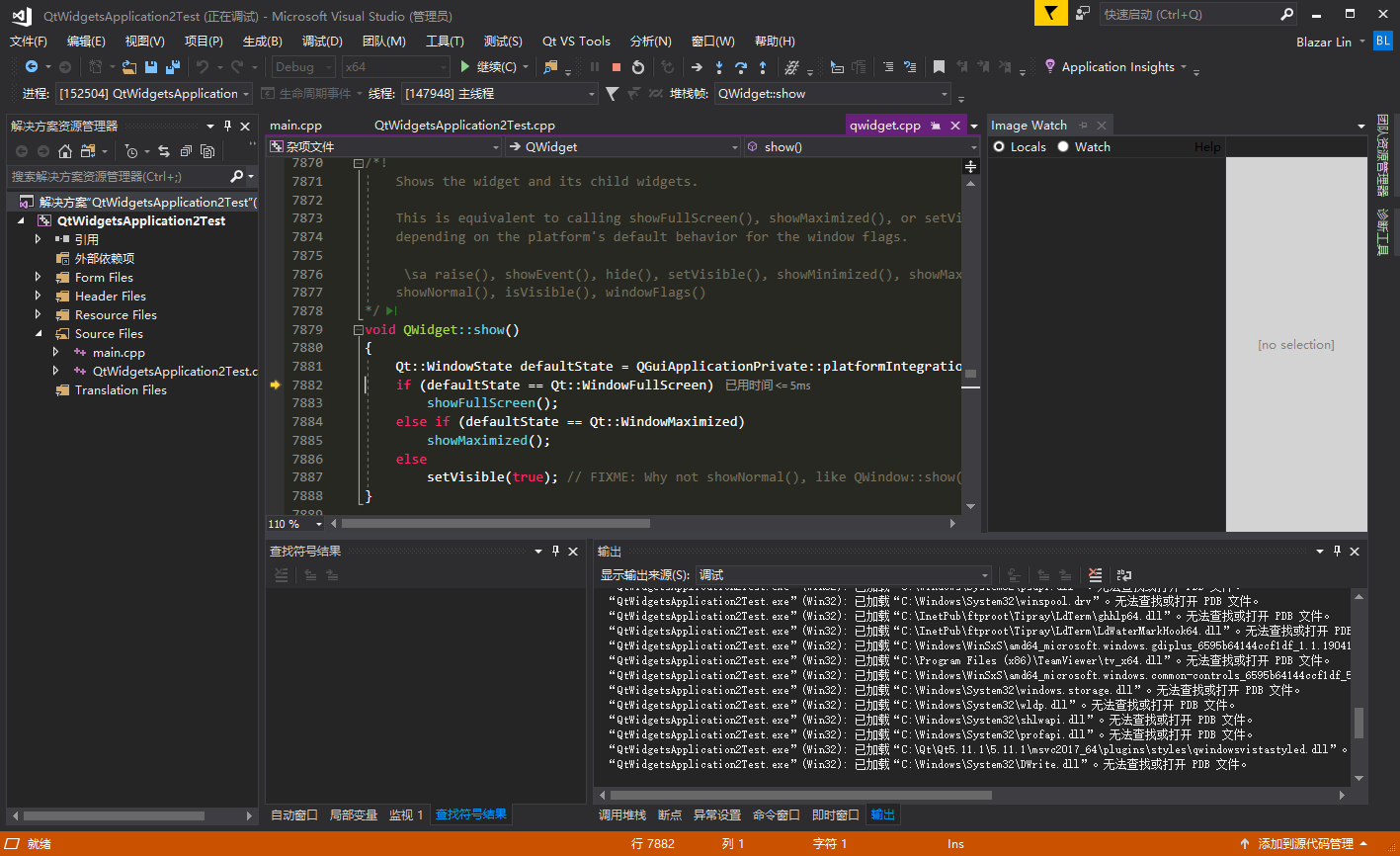Click the Output panel vertical scrollbar thumb
Image resolution: width=1400 pixels, height=856 pixels.
pyautogui.click(x=1359, y=723)
